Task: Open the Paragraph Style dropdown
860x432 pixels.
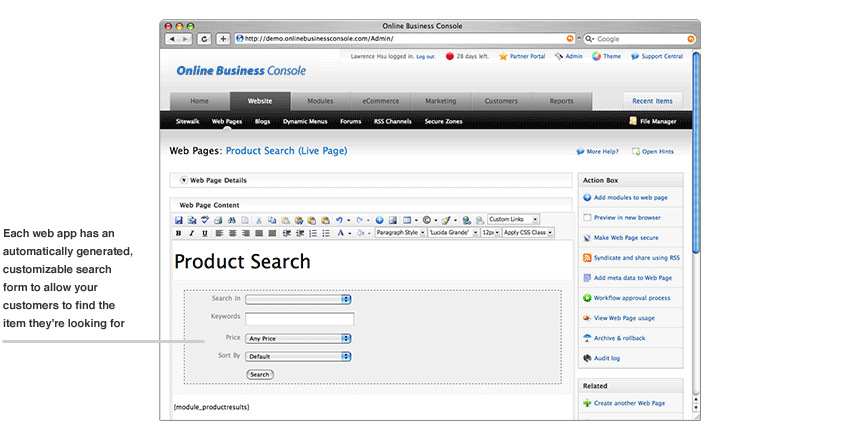Action: [x=400, y=232]
